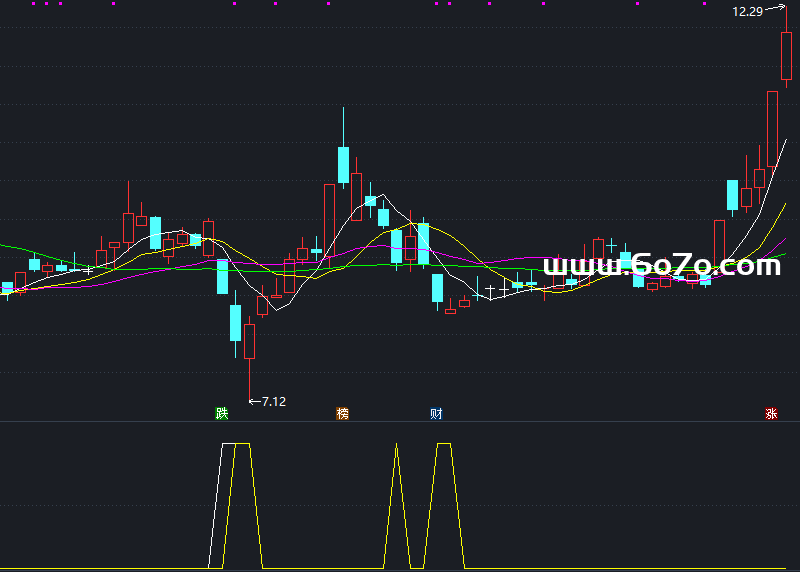Image resolution: width=800 pixels, height=572 pixels.
Task: Click the latest red candlestick below 12.29
Action: 786,55
